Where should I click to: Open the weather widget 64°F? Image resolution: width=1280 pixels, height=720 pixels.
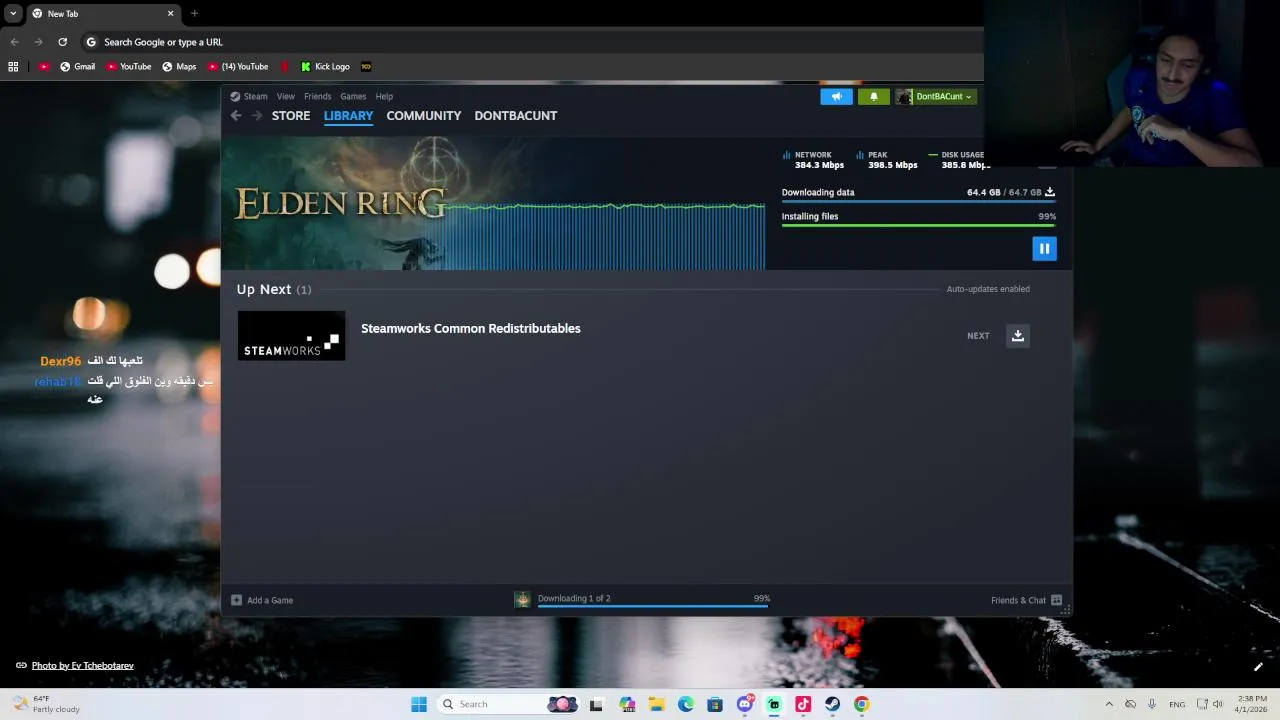[x=46, y=704]
